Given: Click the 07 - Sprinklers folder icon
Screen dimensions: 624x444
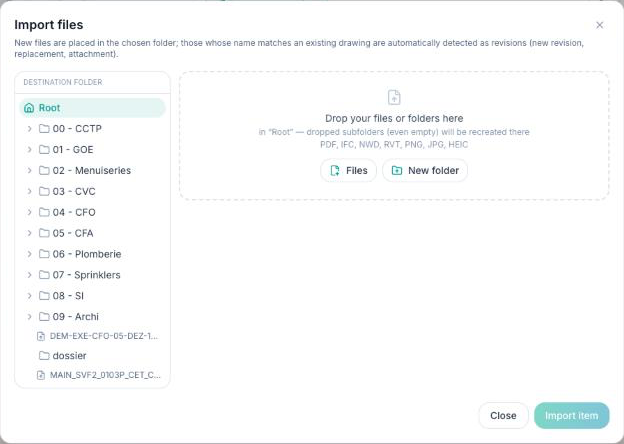Looking at the screenshot, I should [x=44, y=275].
